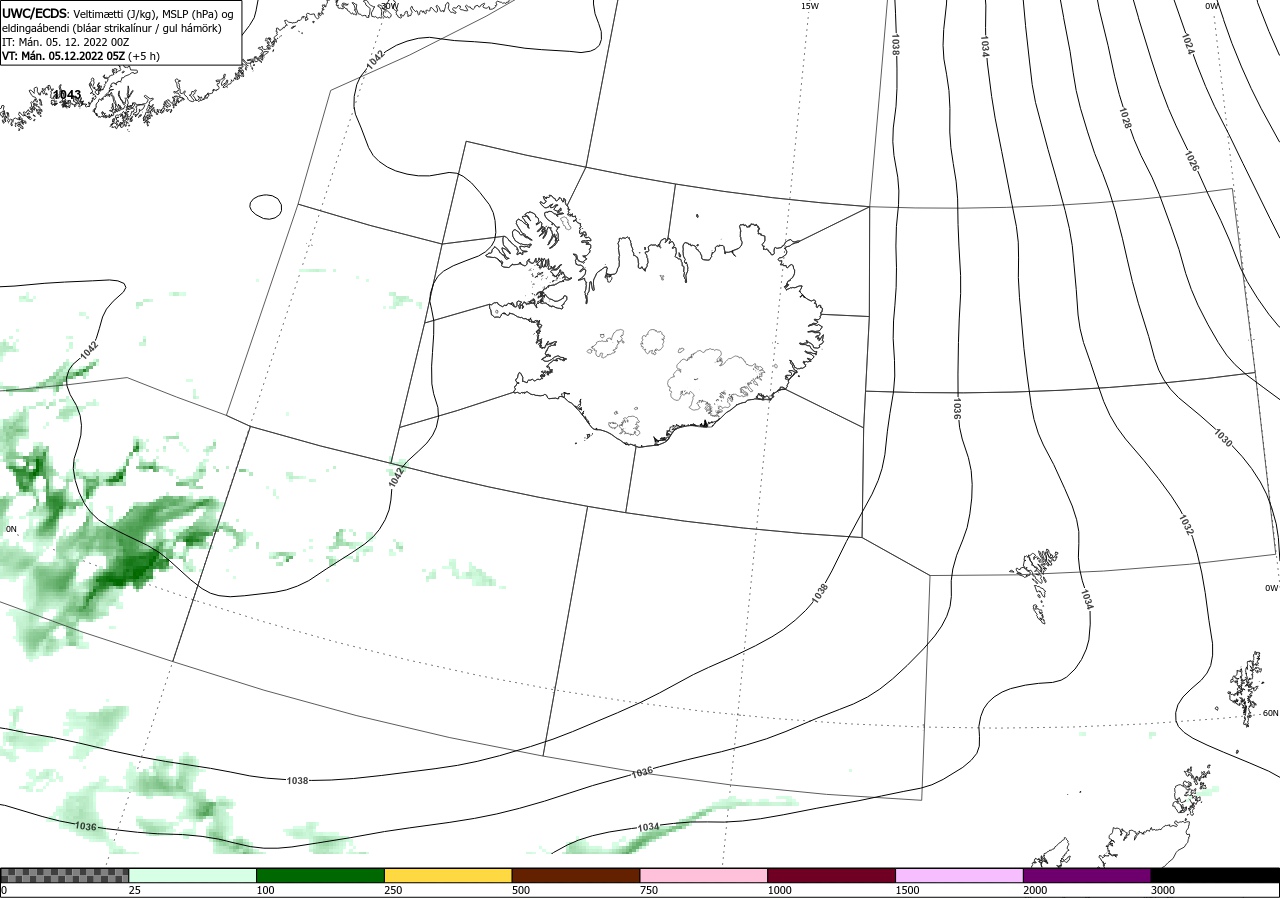
Task: Select the "0N" label on left edge
Action: (11, 528)
